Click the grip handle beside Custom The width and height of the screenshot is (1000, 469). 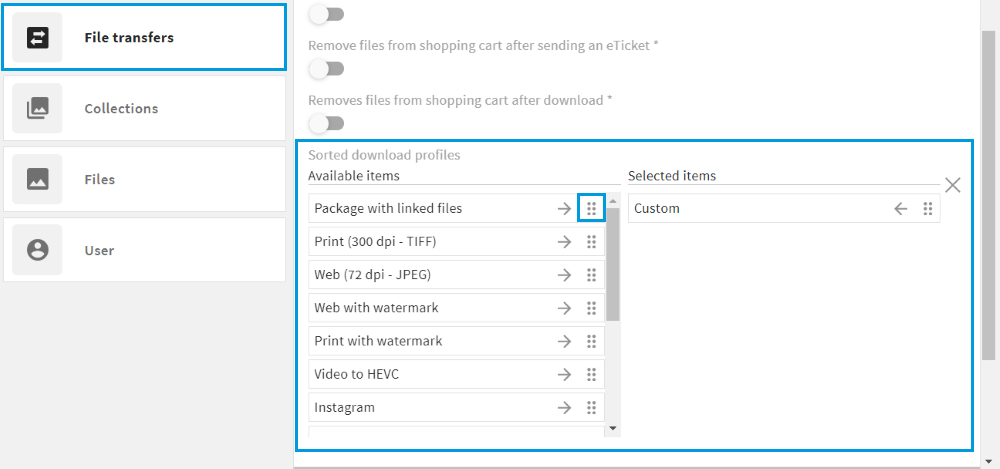click(928, 209)
